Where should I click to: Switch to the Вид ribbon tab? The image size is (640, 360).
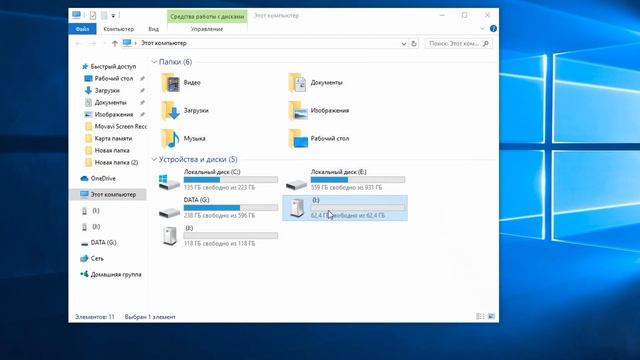coord(153,29)
